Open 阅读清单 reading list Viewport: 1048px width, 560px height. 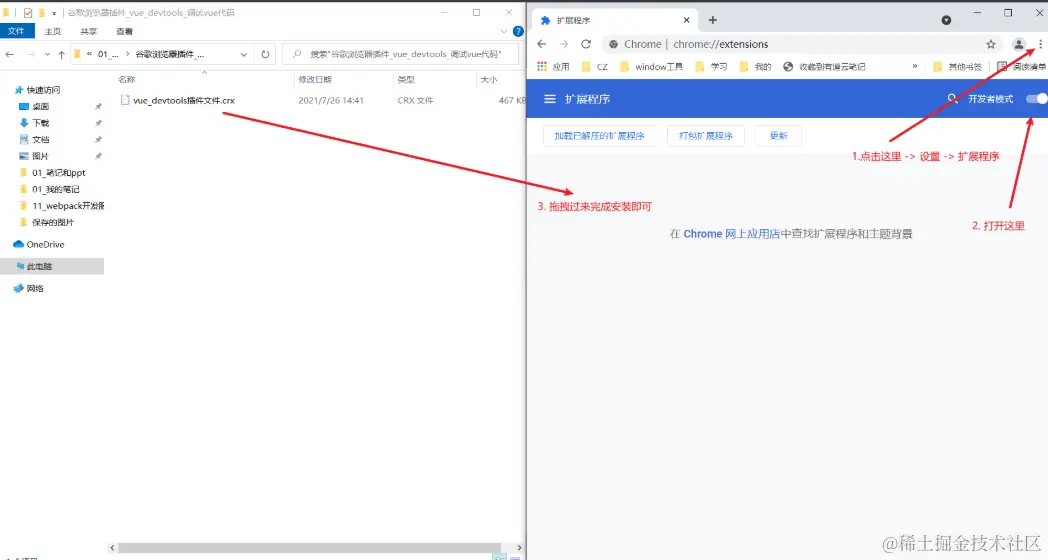(1021, 66)
